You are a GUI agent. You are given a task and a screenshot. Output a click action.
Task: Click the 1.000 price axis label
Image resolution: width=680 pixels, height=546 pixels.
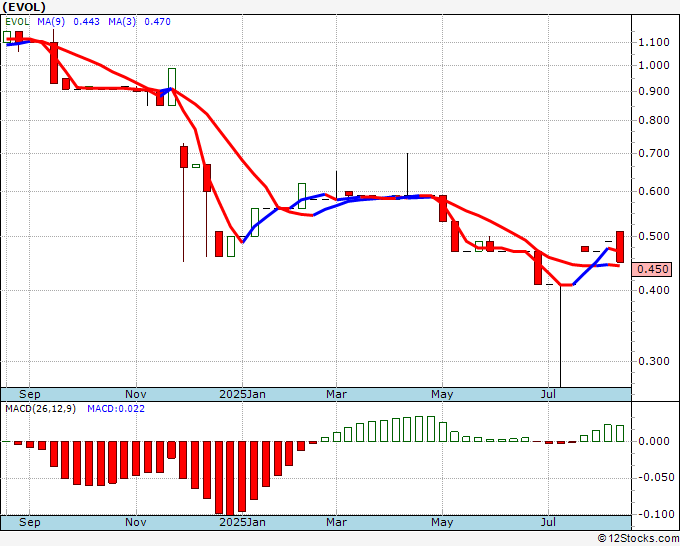pos(654,65)
